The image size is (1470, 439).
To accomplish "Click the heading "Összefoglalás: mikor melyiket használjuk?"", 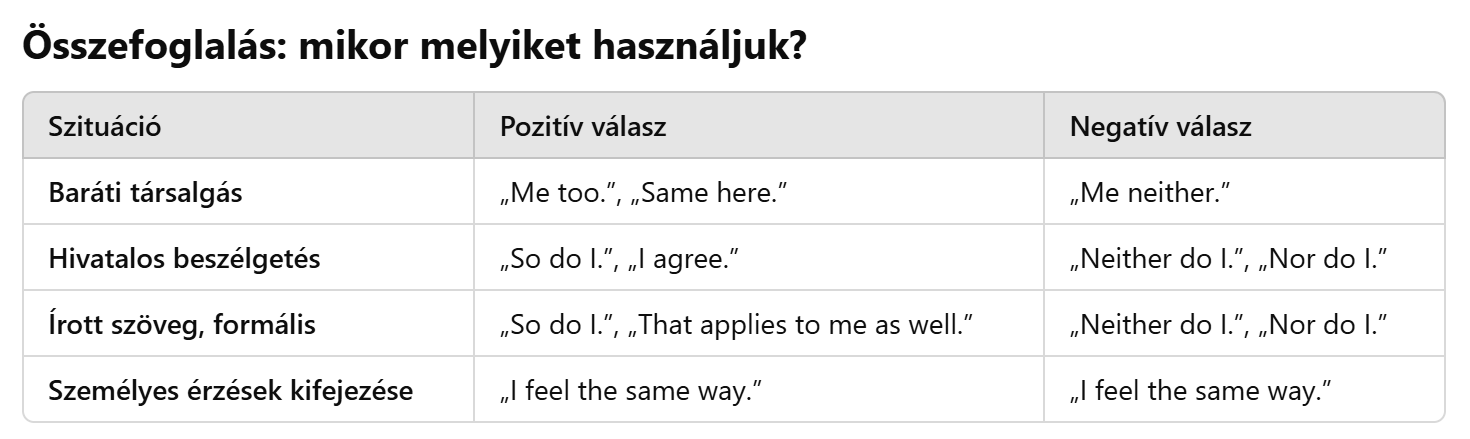I will click(x=414, y=48).
